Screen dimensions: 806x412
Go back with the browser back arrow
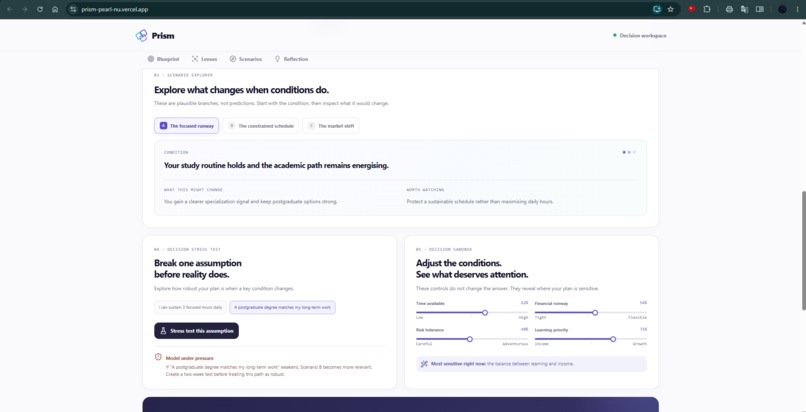[x=10, y=9]
